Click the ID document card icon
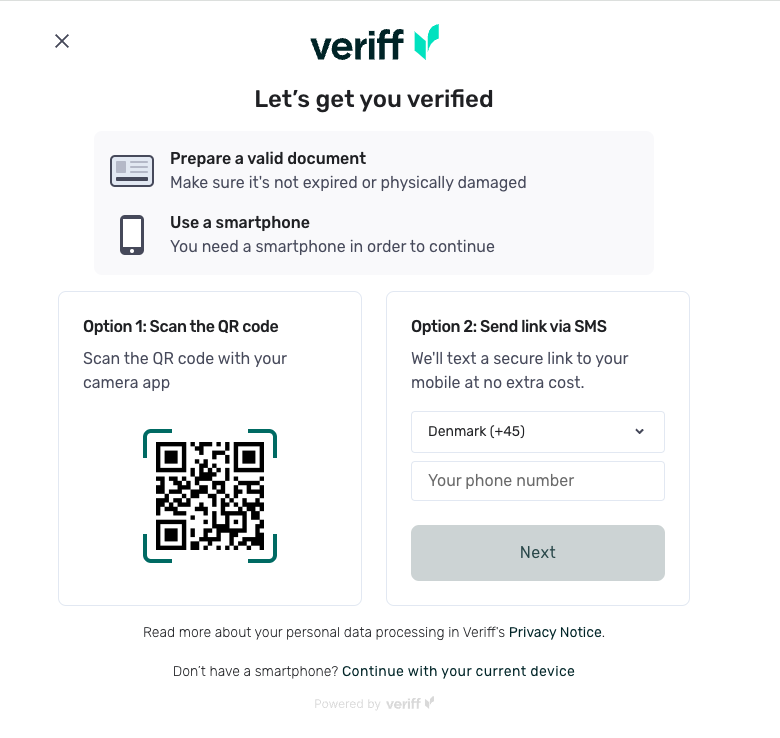 point(131,171)
